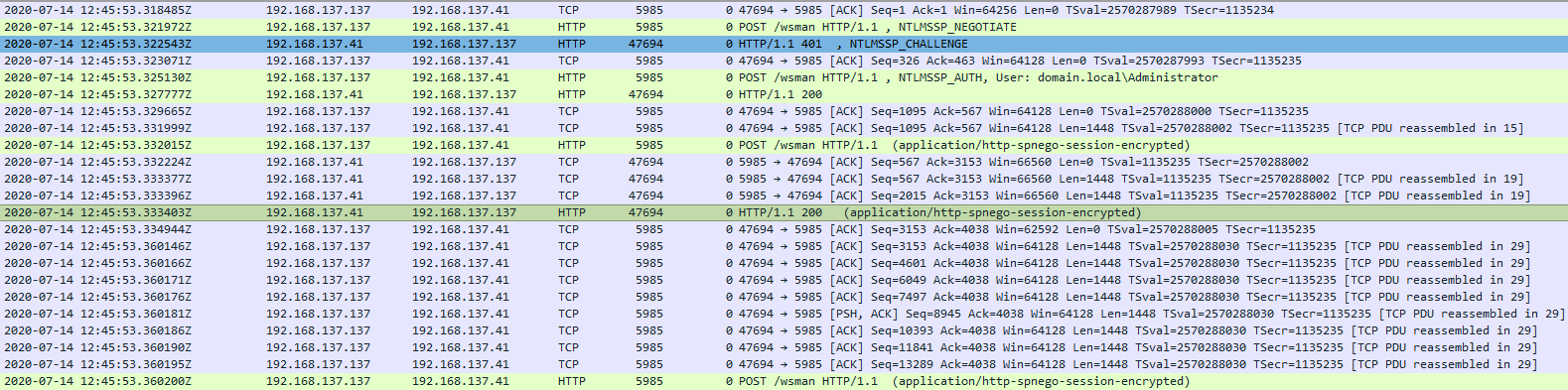
Task: Select the packet timestamped 12:45:53.329665Z
Action: [784, 111]
